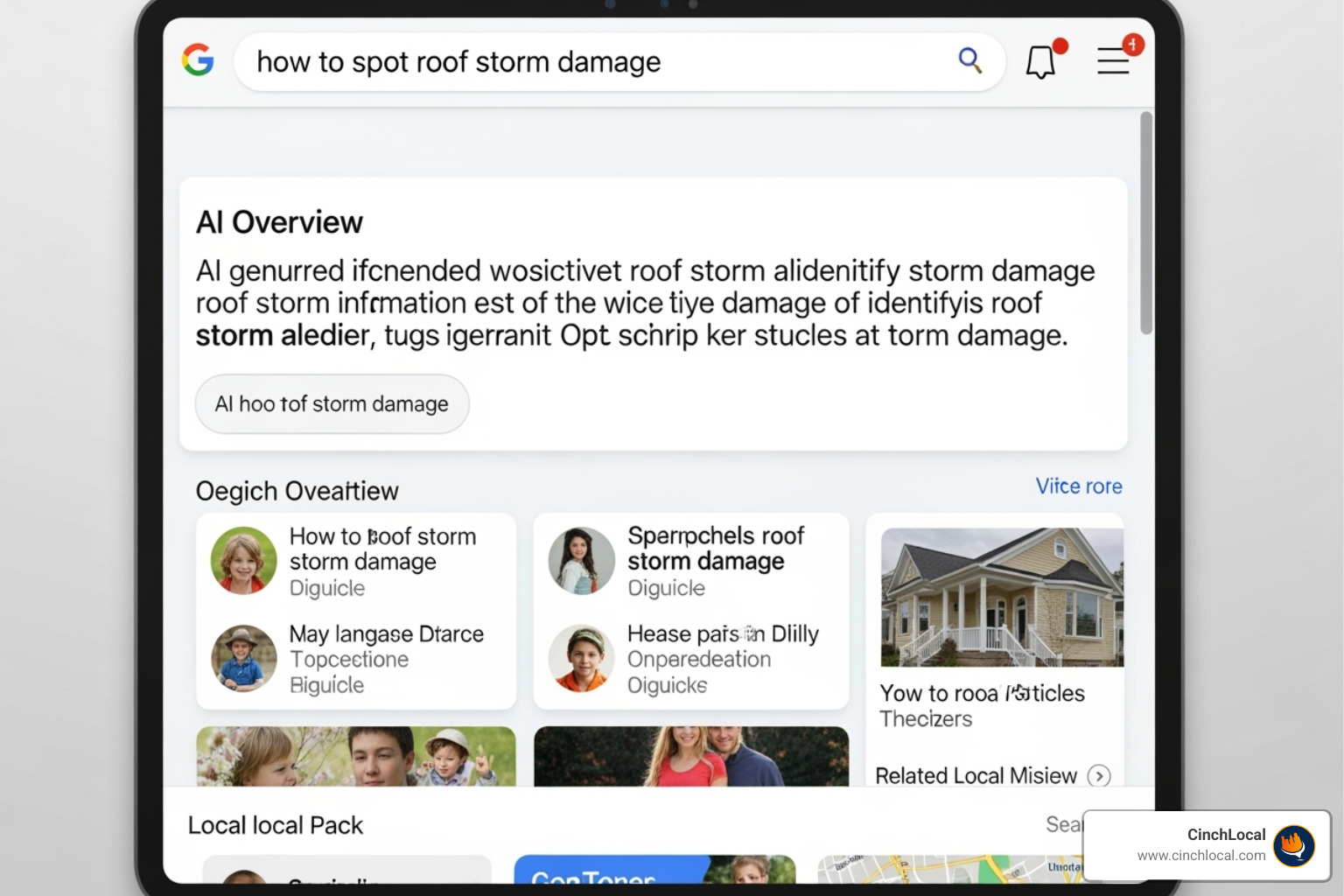Click the 'AI hoo tof storm damage' chip

point(332,404)
